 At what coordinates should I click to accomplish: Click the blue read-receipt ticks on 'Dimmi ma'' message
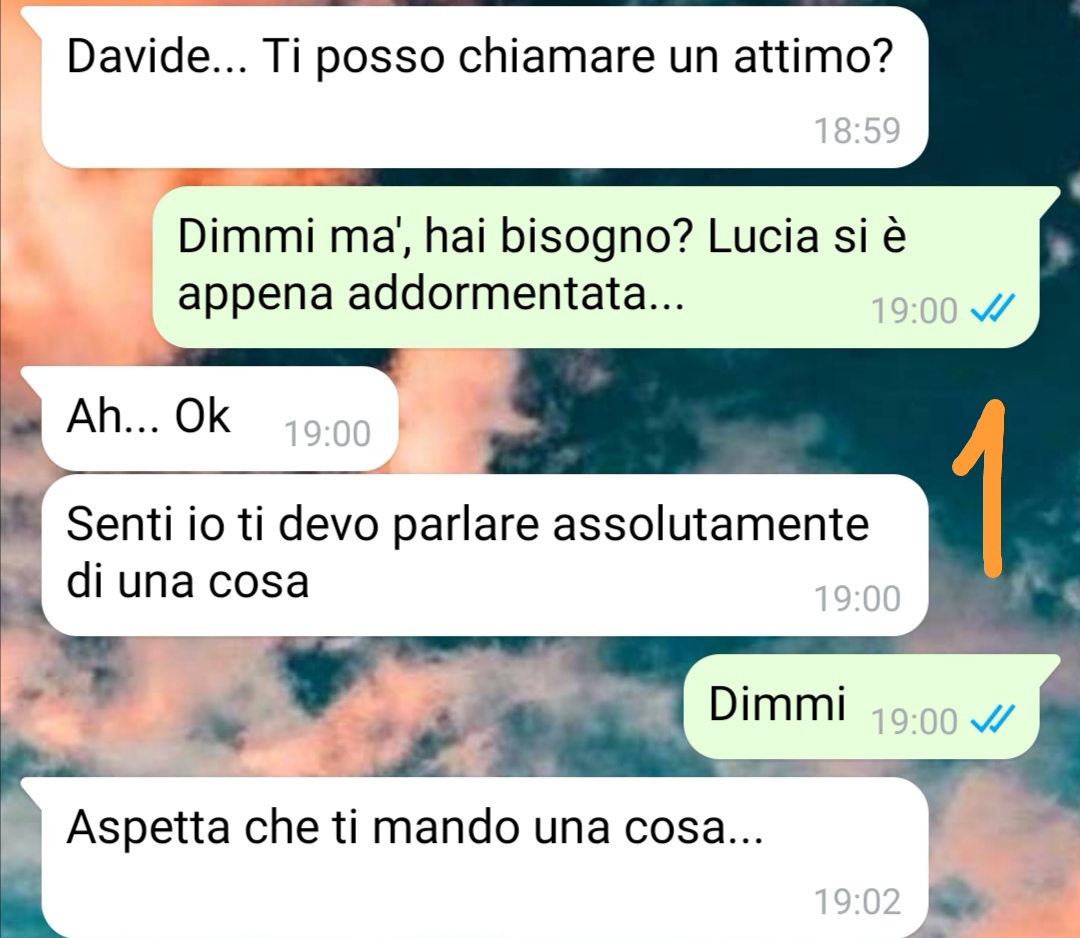coord(993,309)
